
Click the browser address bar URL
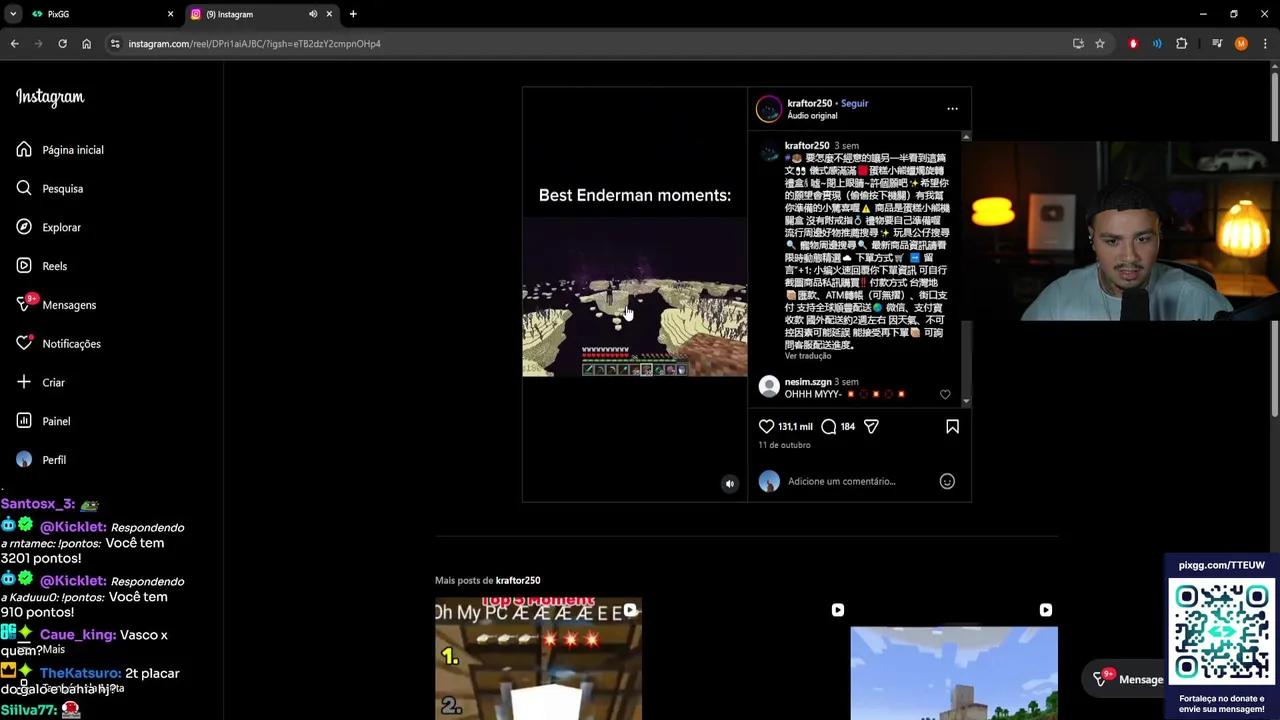click(254, 44)
